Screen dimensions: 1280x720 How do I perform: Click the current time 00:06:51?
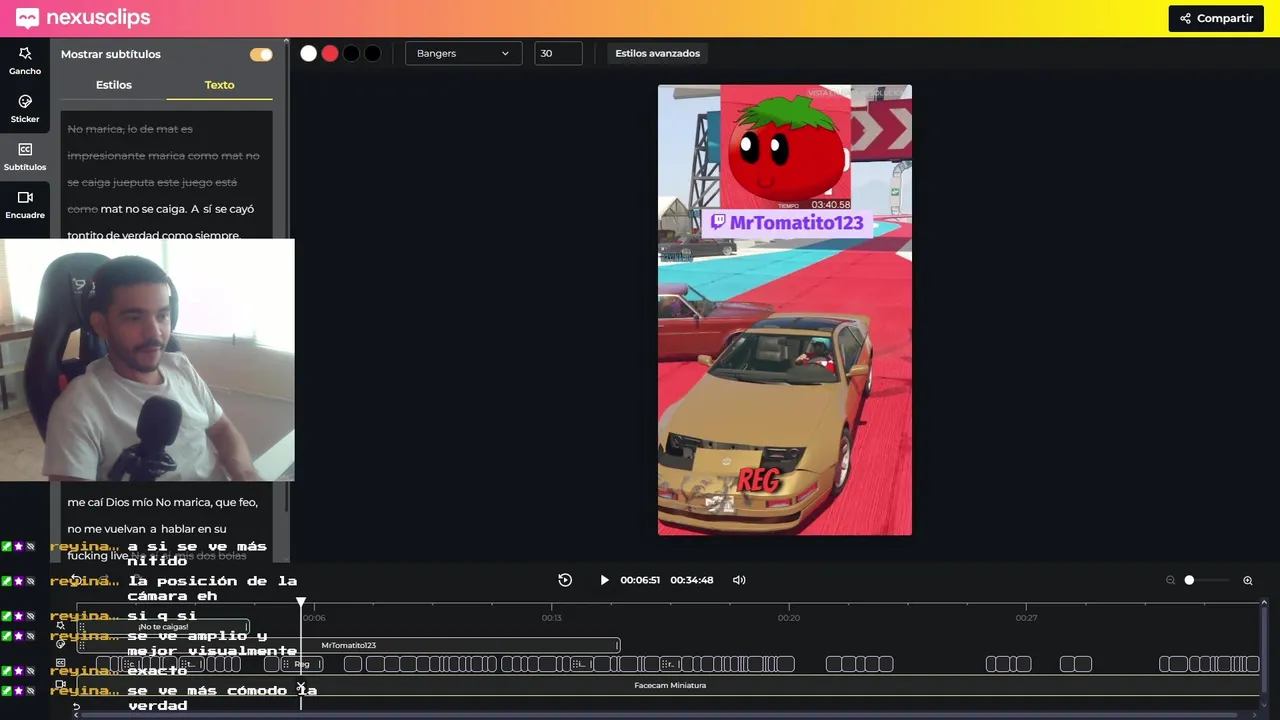pos(640,580)
